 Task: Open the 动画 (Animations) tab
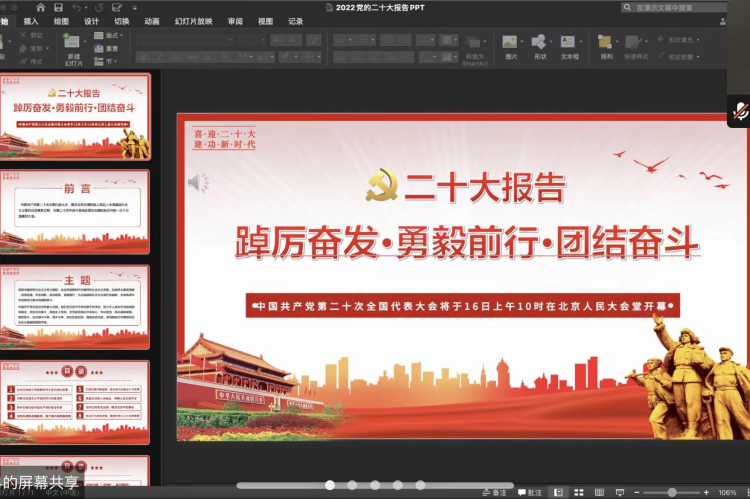[x=152, y=21]
